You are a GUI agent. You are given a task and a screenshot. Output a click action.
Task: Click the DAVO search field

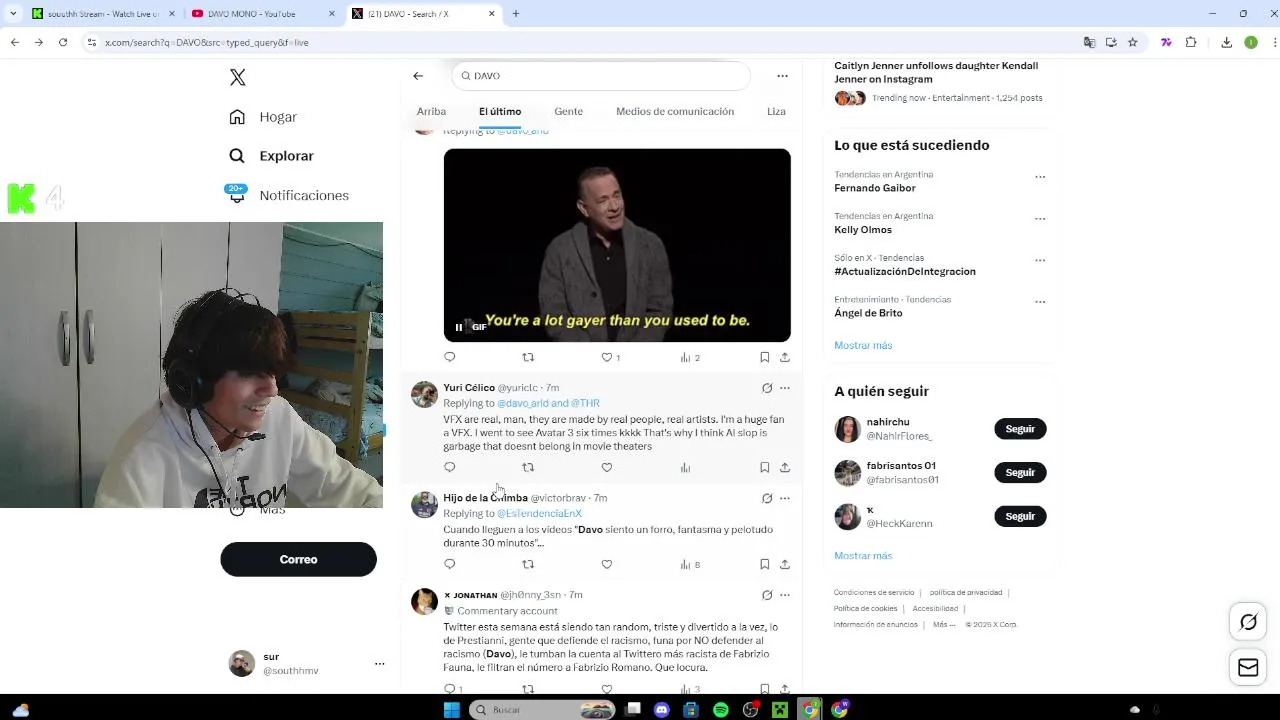(601, 76)
